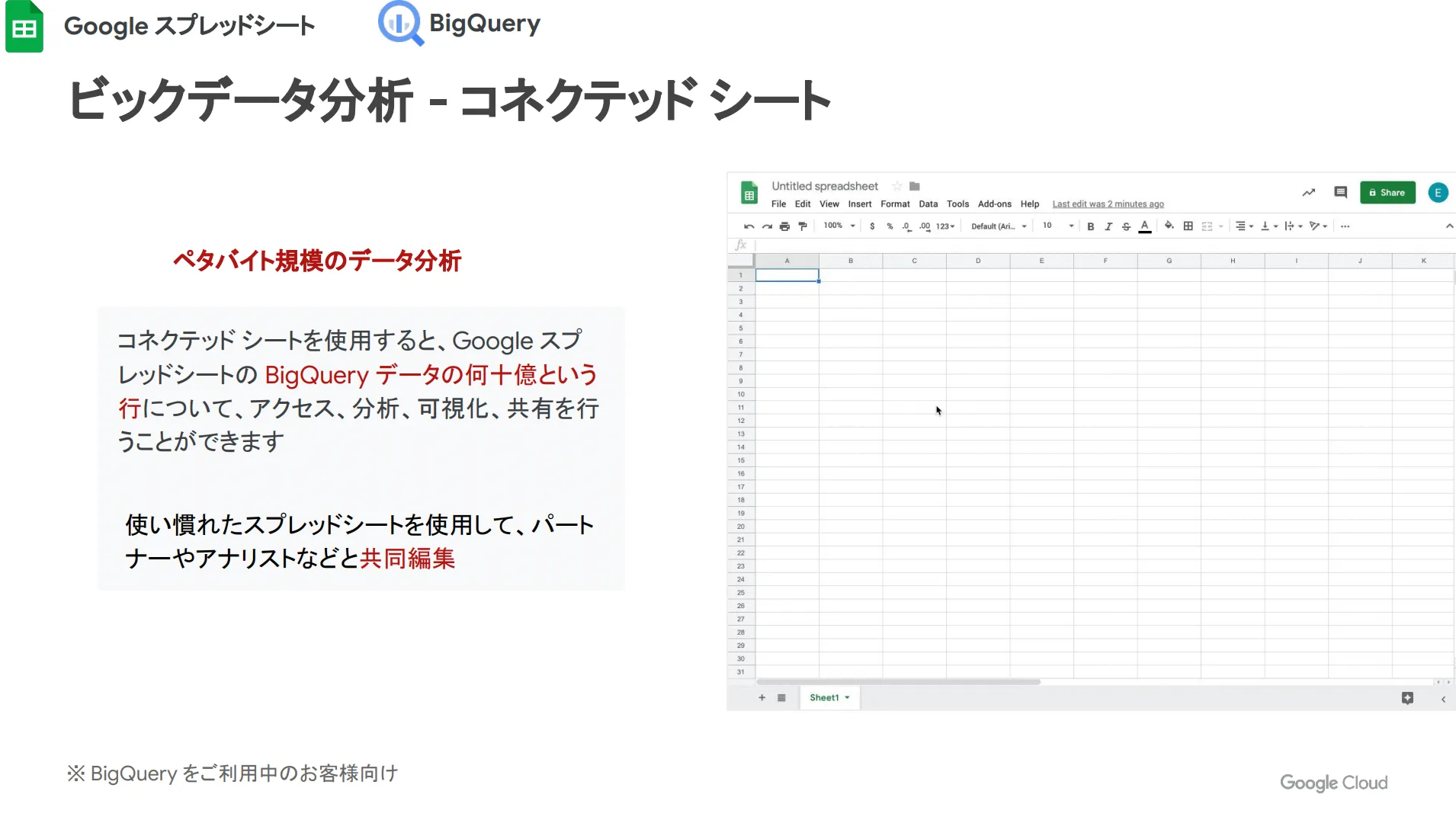
Task: Open the Sheet1 tab dropdown arrow
Action: pos(847,697)
